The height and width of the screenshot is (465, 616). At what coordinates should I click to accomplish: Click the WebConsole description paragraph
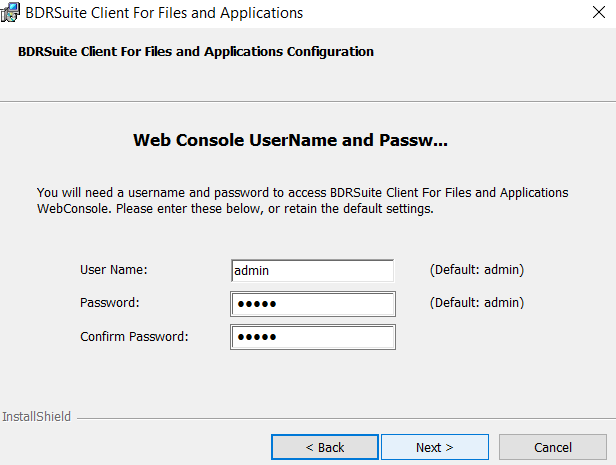(302, 200)
